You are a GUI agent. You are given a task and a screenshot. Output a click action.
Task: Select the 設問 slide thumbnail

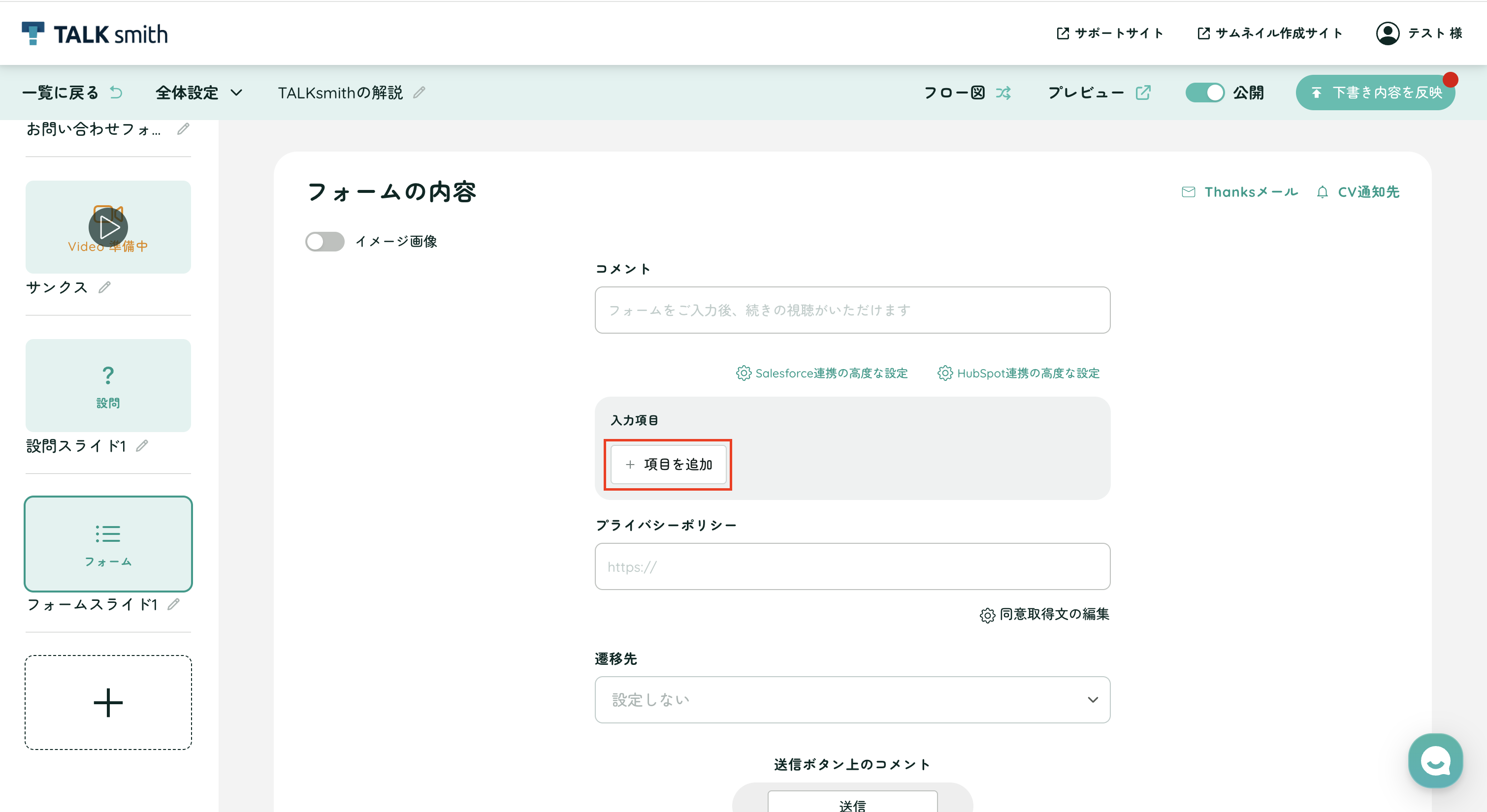point(108,385)
